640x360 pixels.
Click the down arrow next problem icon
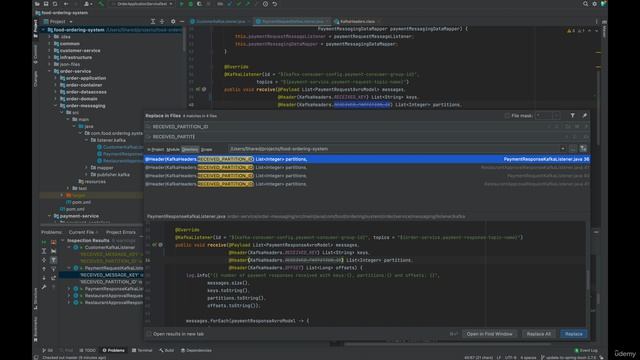(x=44, y=278)
